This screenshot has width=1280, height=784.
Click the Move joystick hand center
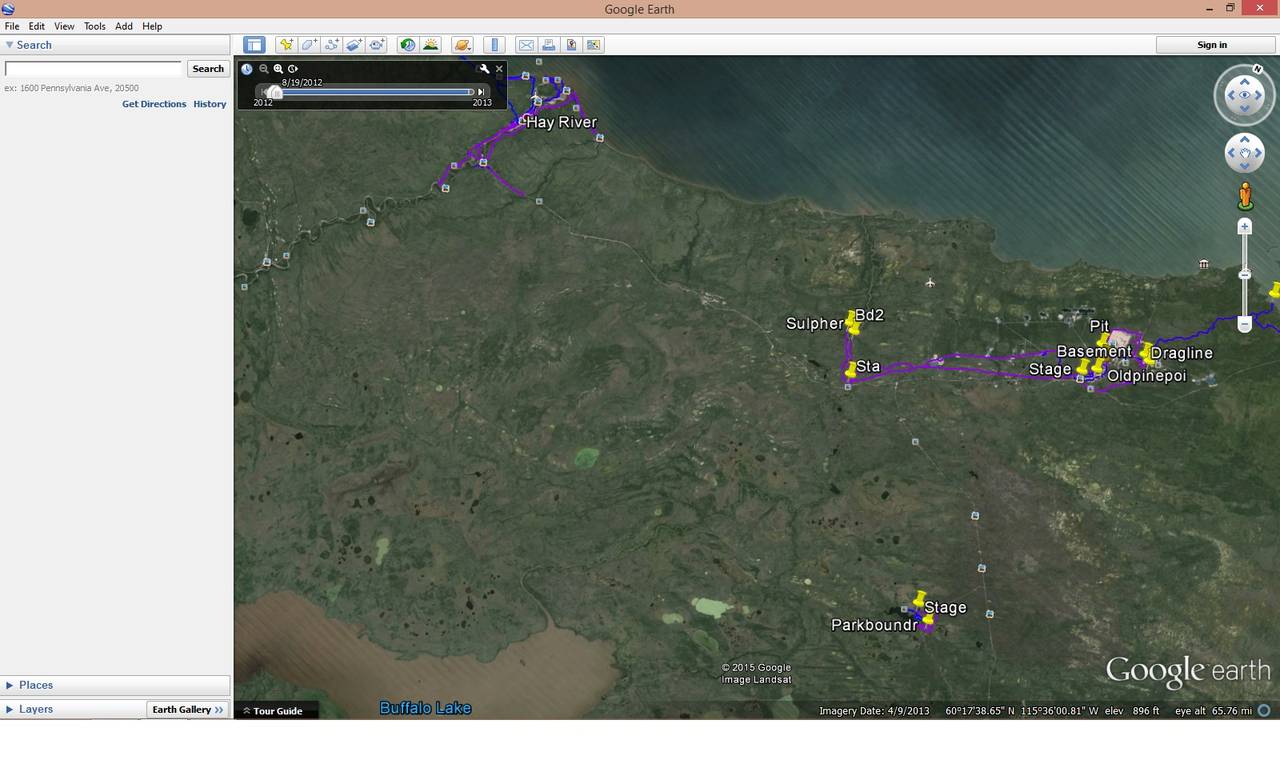click(1245, 153)
